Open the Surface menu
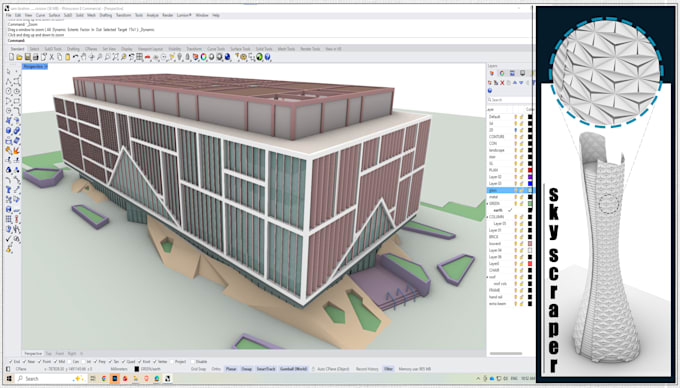The height and width of the screenshot is (388, 680). click(x=54, y=15)
